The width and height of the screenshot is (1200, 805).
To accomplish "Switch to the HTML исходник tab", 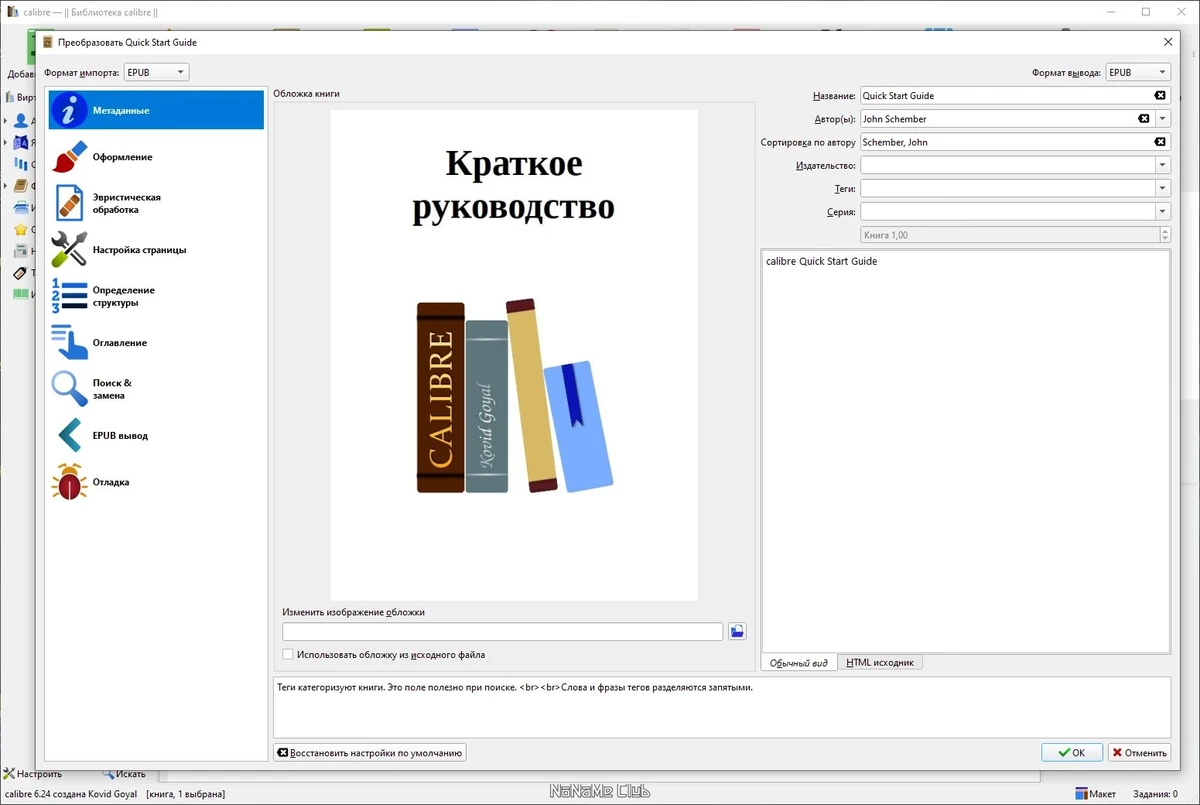I will (880, 663).
